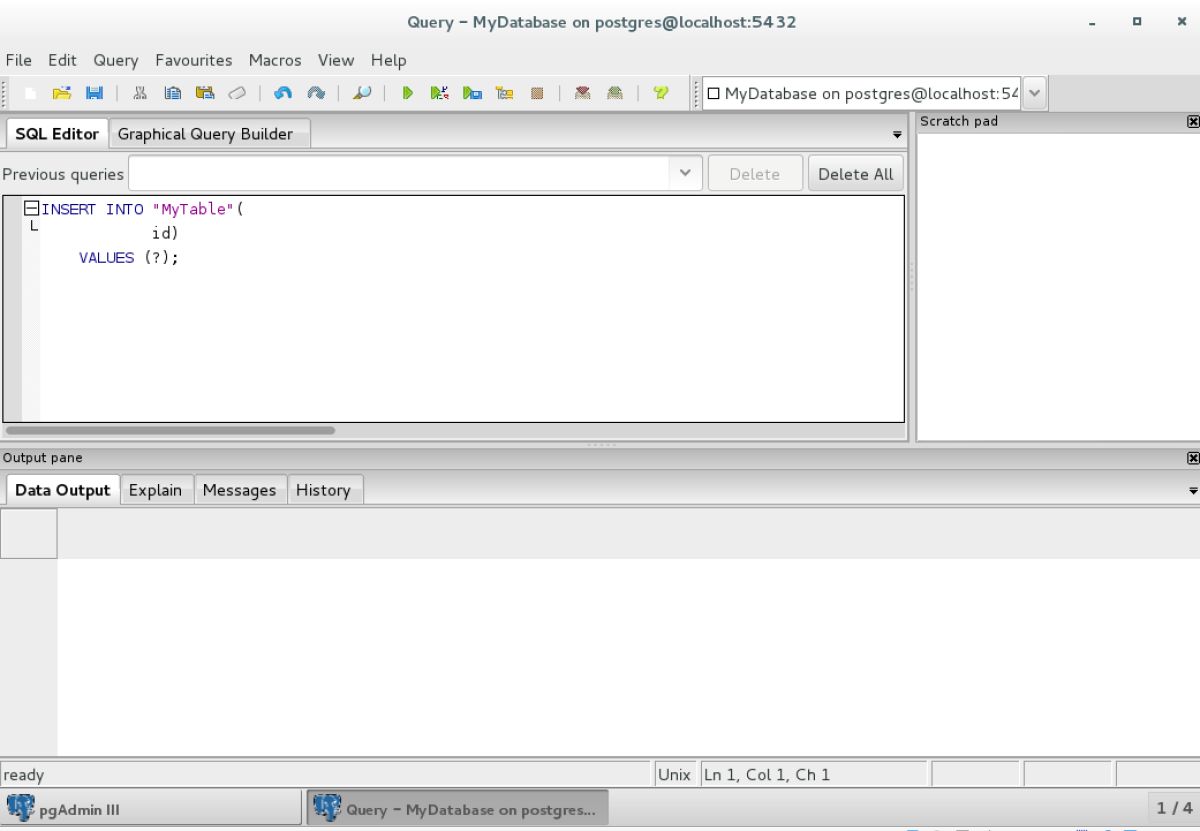Click the SQL editor horizontal scrollbar
Viewport: 1200px width, 831px height.
(x=170, y=431)
